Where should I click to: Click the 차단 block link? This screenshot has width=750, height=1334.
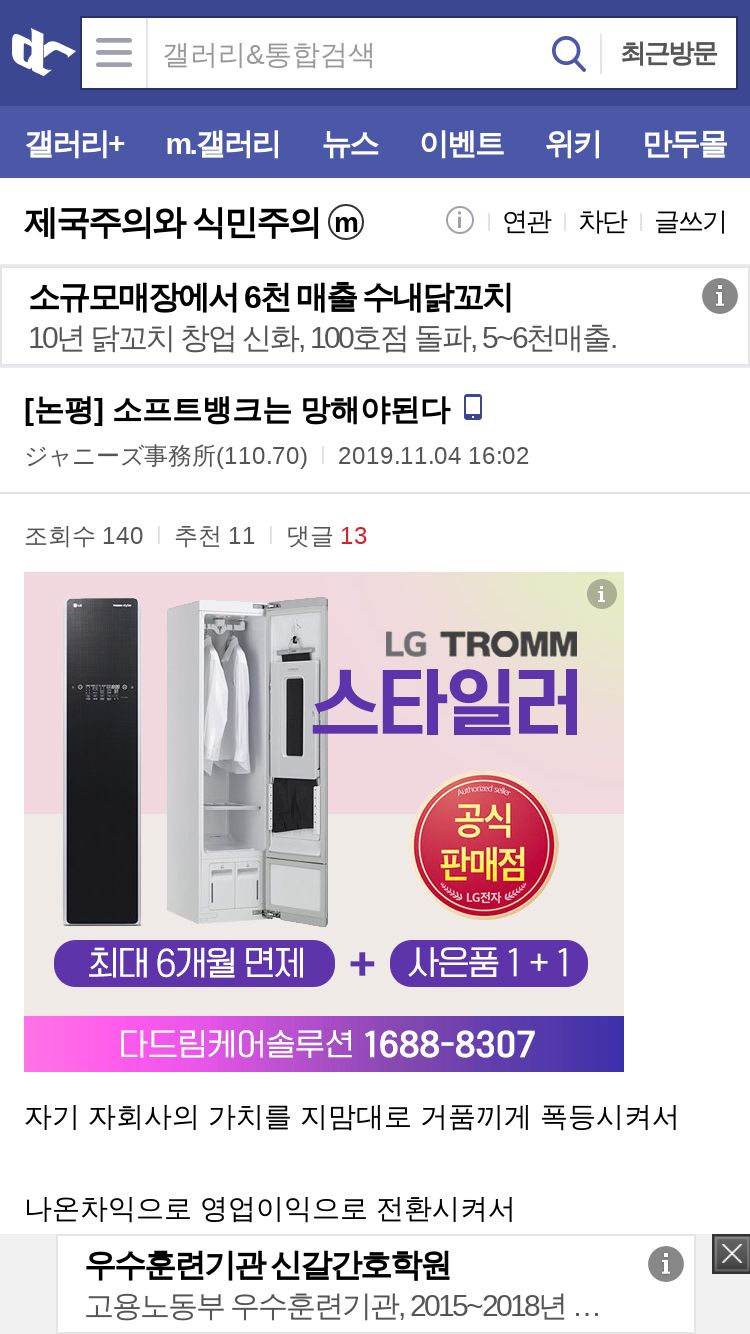(x=603, y=221)
